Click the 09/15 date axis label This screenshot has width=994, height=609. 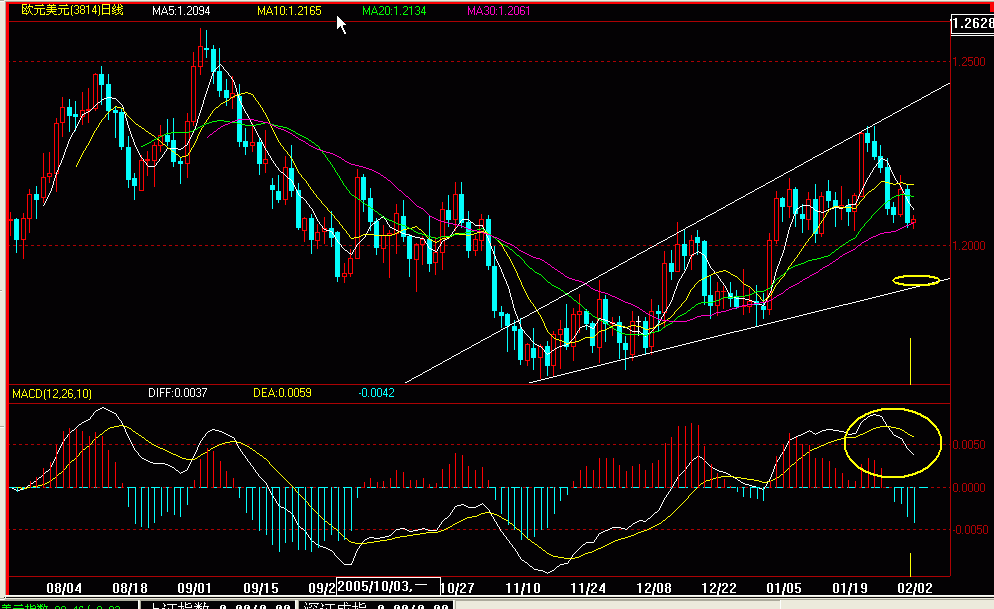click(261, 588)
